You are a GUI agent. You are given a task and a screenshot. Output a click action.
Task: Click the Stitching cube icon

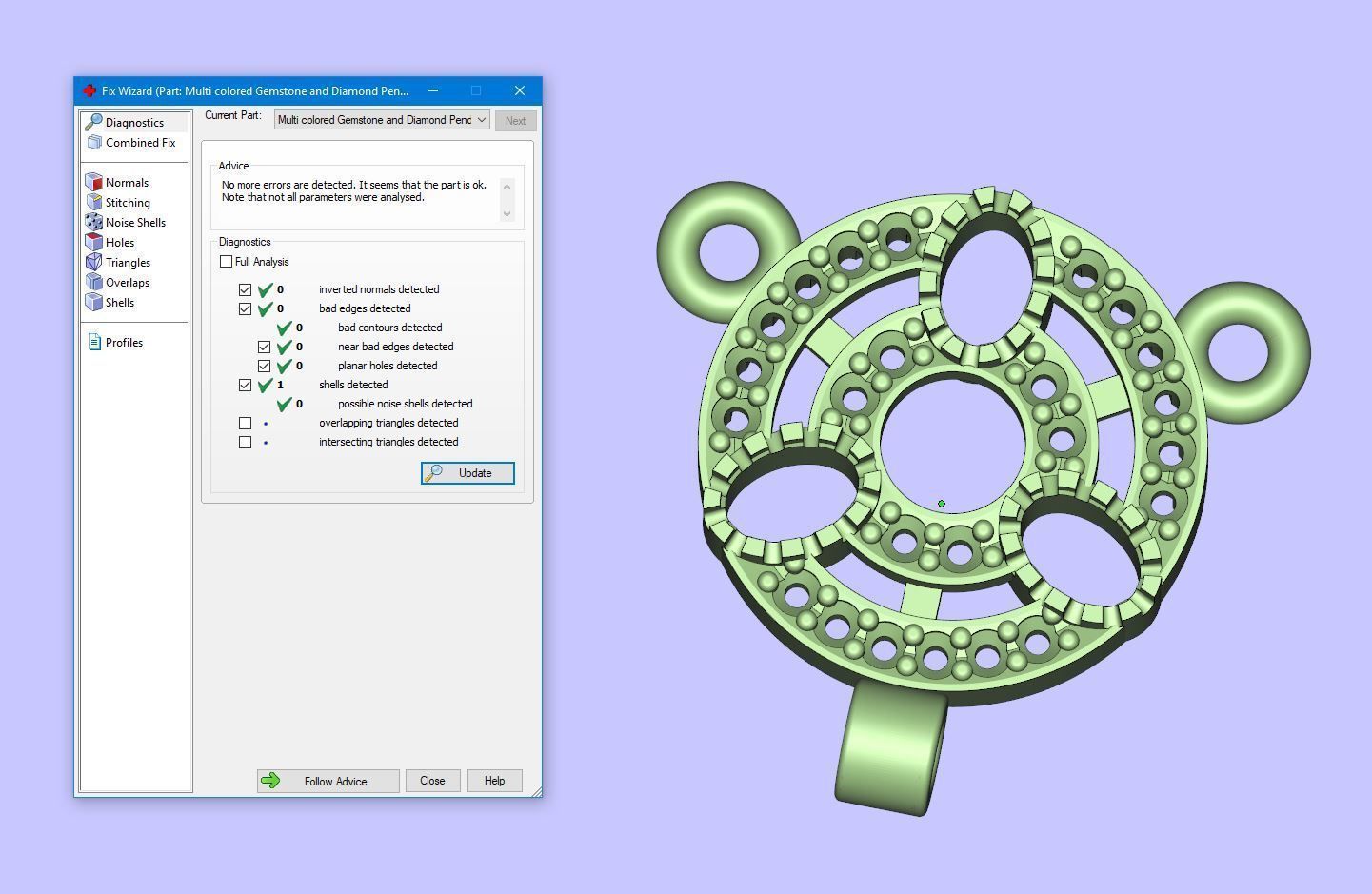pos(93,202)
